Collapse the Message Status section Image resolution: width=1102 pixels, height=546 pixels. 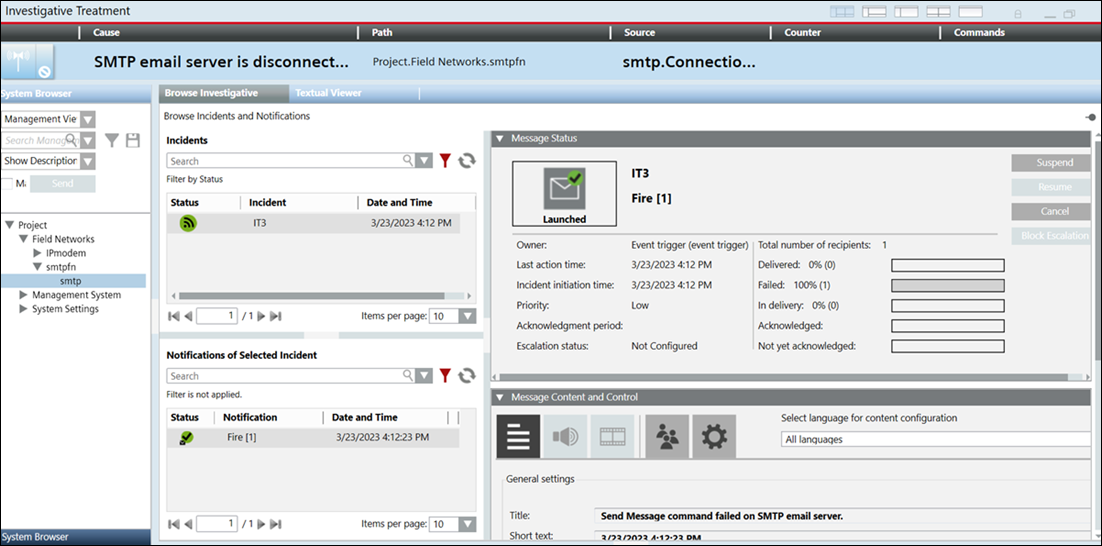coord(500,138)
